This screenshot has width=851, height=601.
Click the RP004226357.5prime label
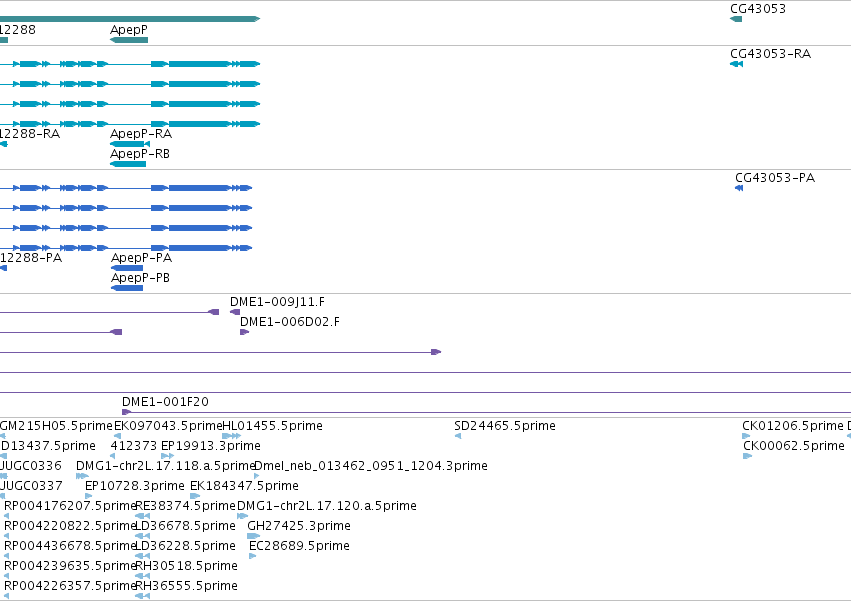70,586
